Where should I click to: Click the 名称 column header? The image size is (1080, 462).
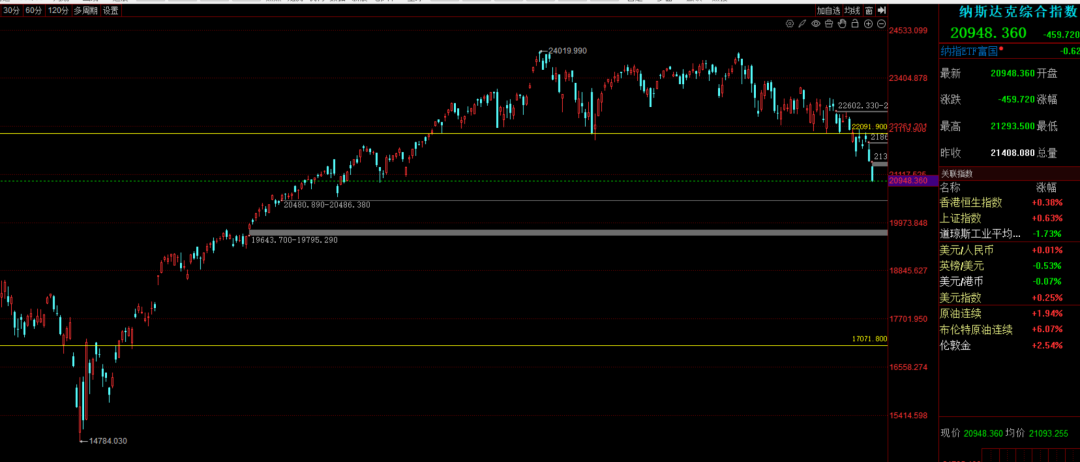[950, 187]
